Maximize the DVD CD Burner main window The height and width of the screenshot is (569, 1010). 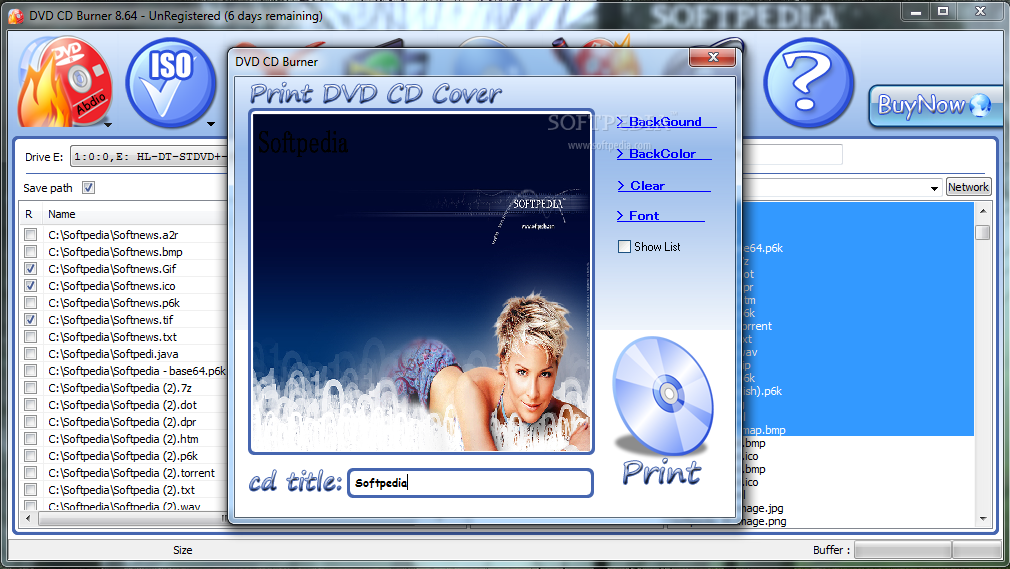point(942,12)
